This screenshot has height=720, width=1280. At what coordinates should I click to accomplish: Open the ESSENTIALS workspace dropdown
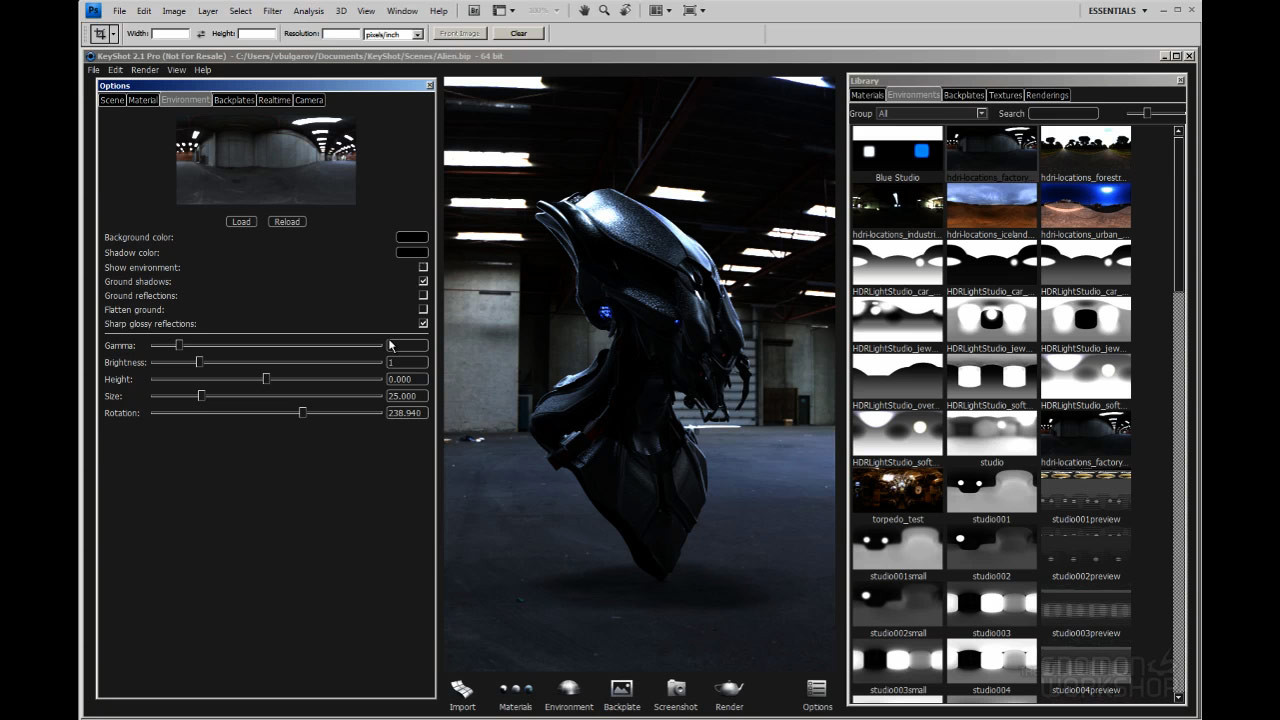[1117, 10]
